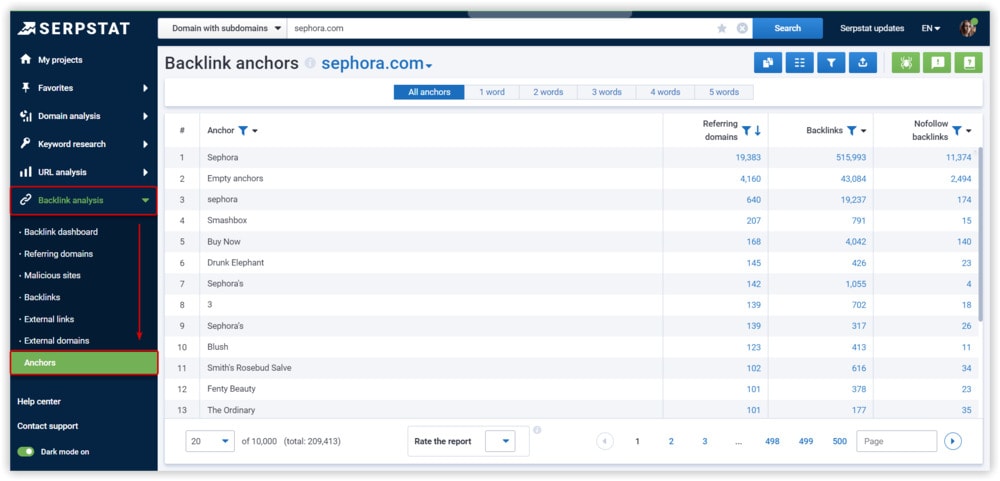Expand the Favorites submenu arrow
1000x481 pixels.
click(x=145, y=88)
